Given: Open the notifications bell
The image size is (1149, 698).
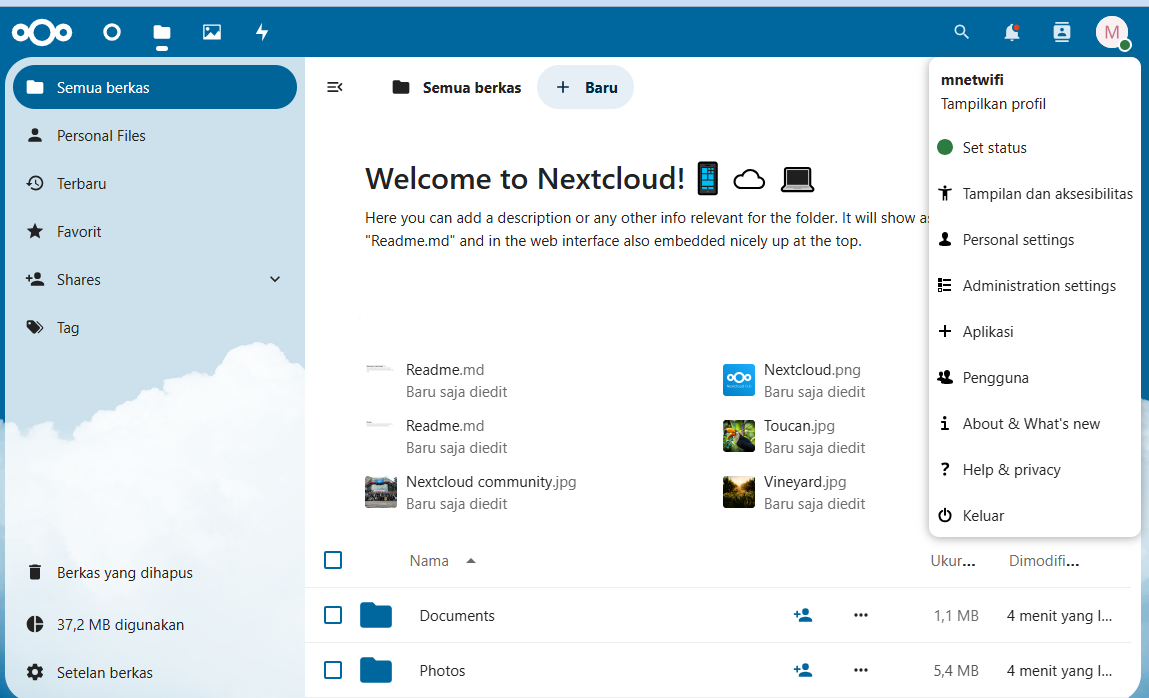Looking at the screenshot, I should click(1011, 32).
